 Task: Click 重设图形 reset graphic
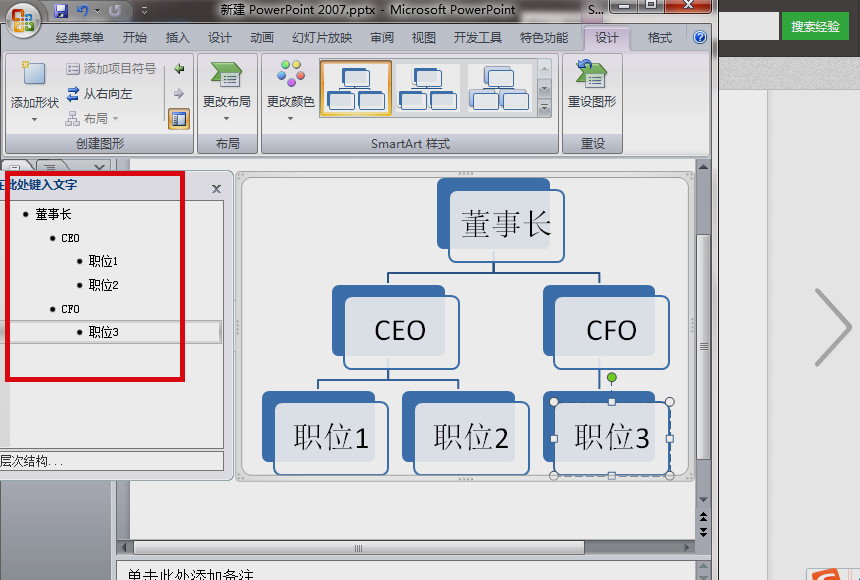592,84
